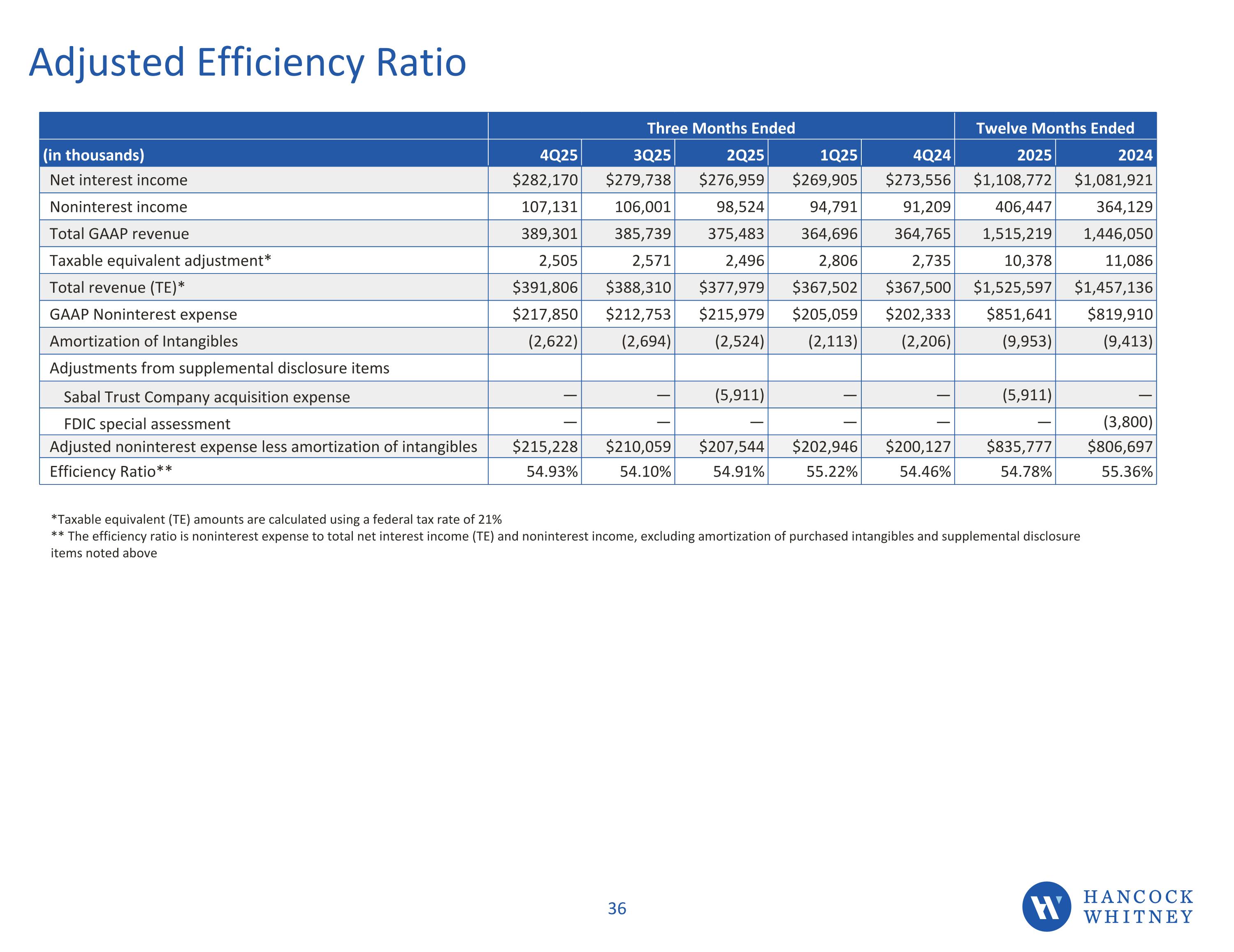Click page number 36
Image resolution: width=1234 pixels, height=952 pixels.
[x=617, y=908]
